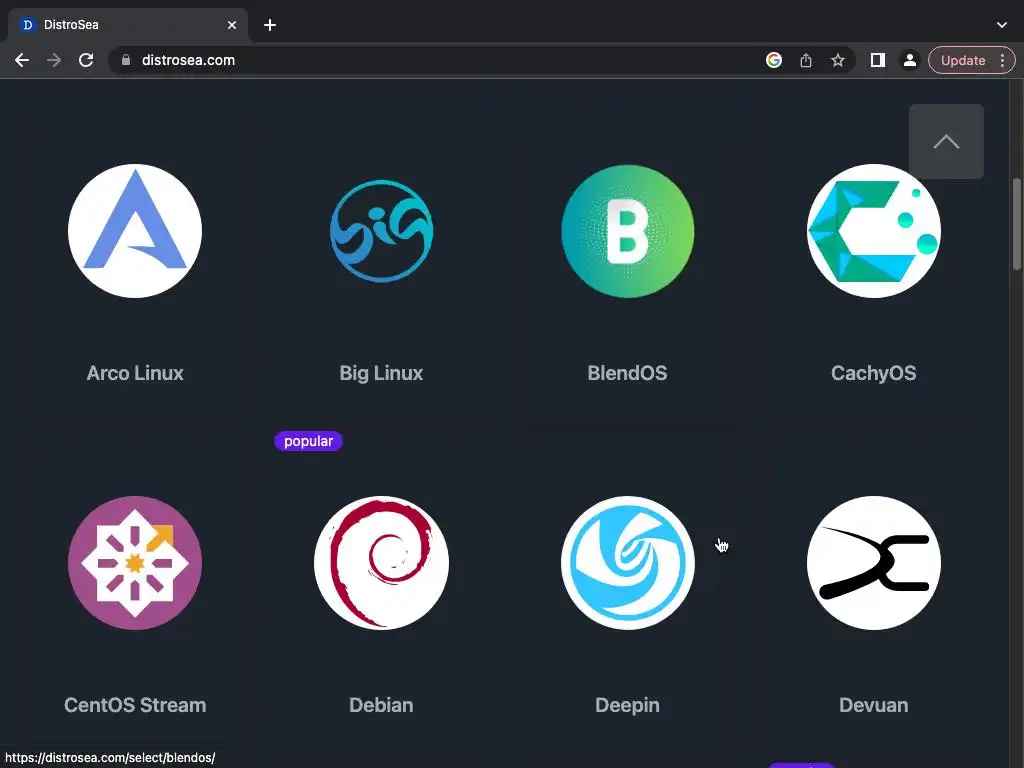
Task: Go back to the previous page
Action: pyautogui.click(x=22, y=60)
